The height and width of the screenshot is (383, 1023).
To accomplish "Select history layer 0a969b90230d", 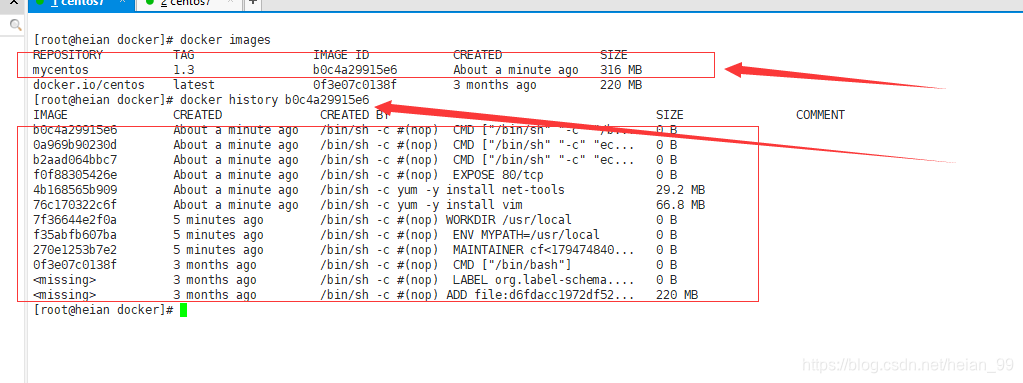I will click(x=75, y=145).
